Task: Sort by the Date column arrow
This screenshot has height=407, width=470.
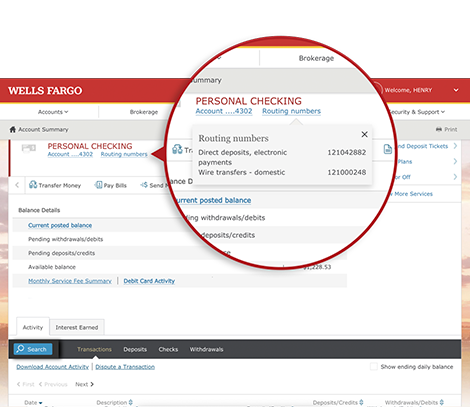Action: tap(41, 403)
